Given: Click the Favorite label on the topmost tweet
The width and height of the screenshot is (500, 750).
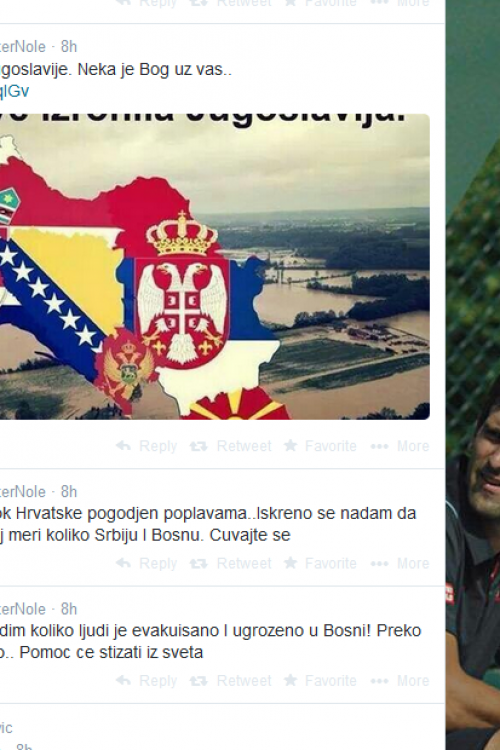Looking at the screenshot, I should pos(331,3).
